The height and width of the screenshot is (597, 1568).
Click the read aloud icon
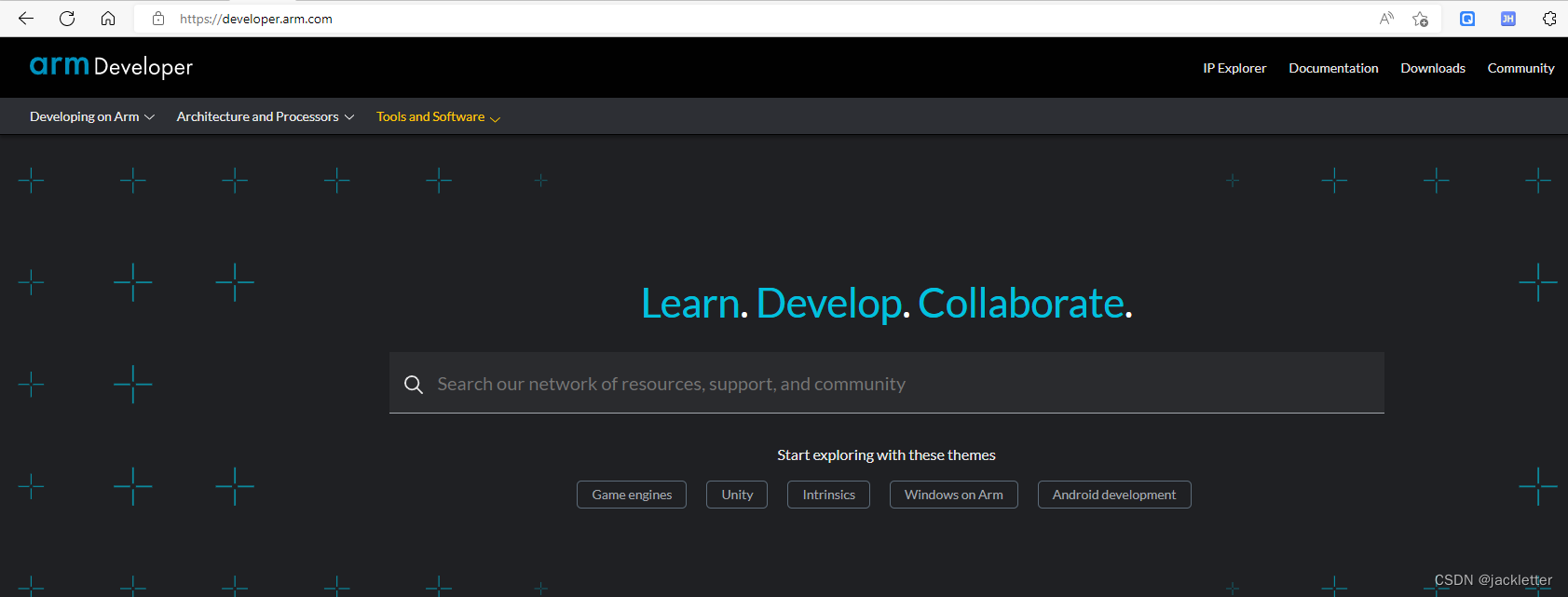(1386, 19)
